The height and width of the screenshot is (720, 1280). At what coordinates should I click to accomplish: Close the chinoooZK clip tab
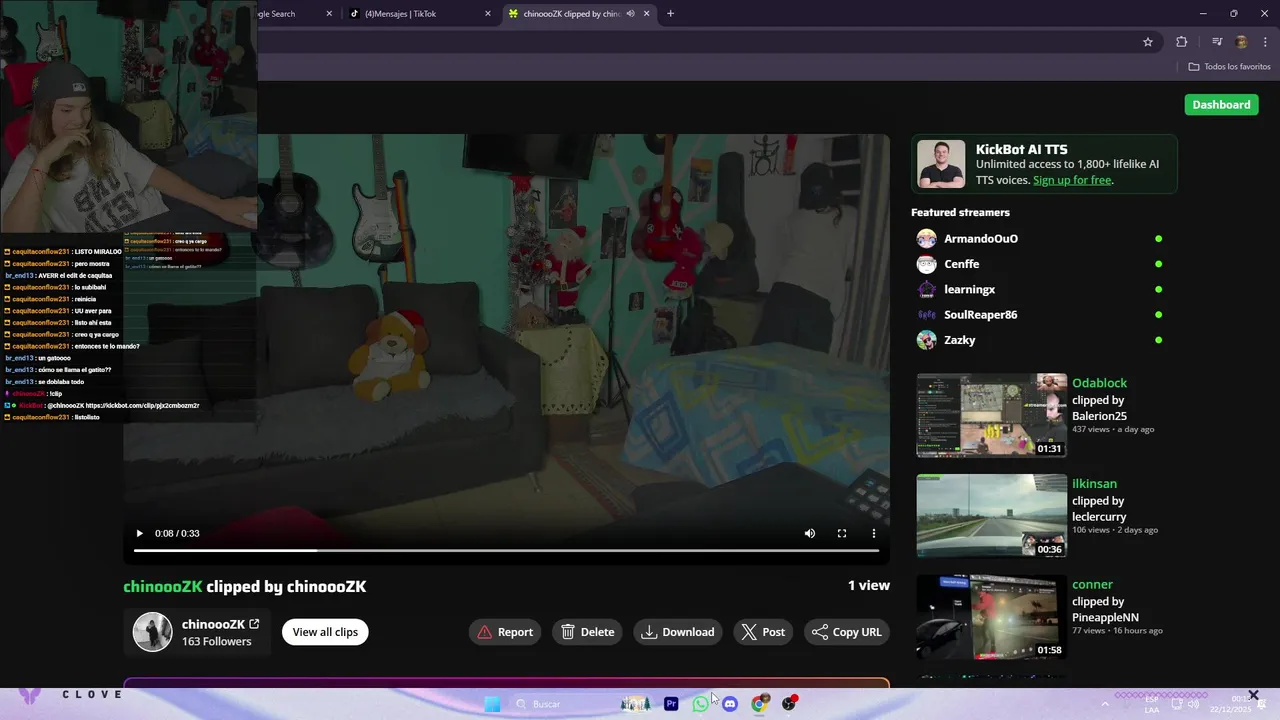point(646,14)
